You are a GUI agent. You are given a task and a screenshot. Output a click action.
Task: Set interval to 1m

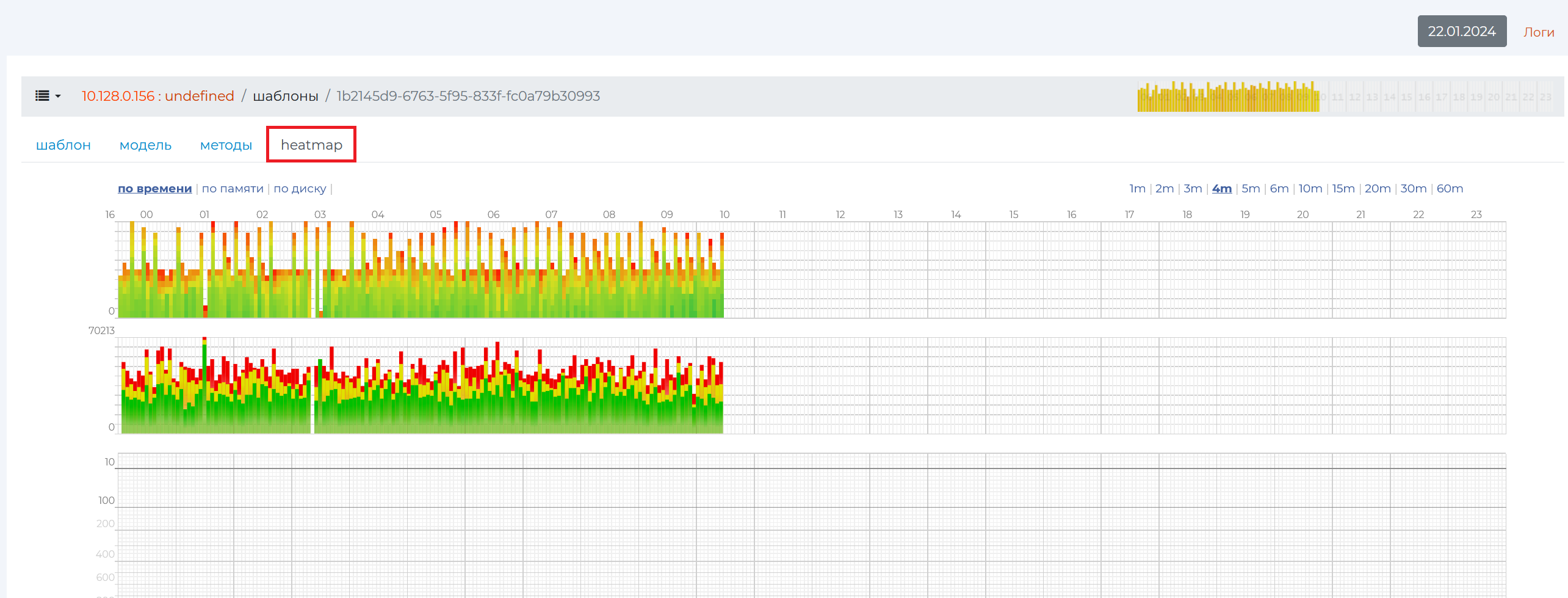(x=1136, y=189)
